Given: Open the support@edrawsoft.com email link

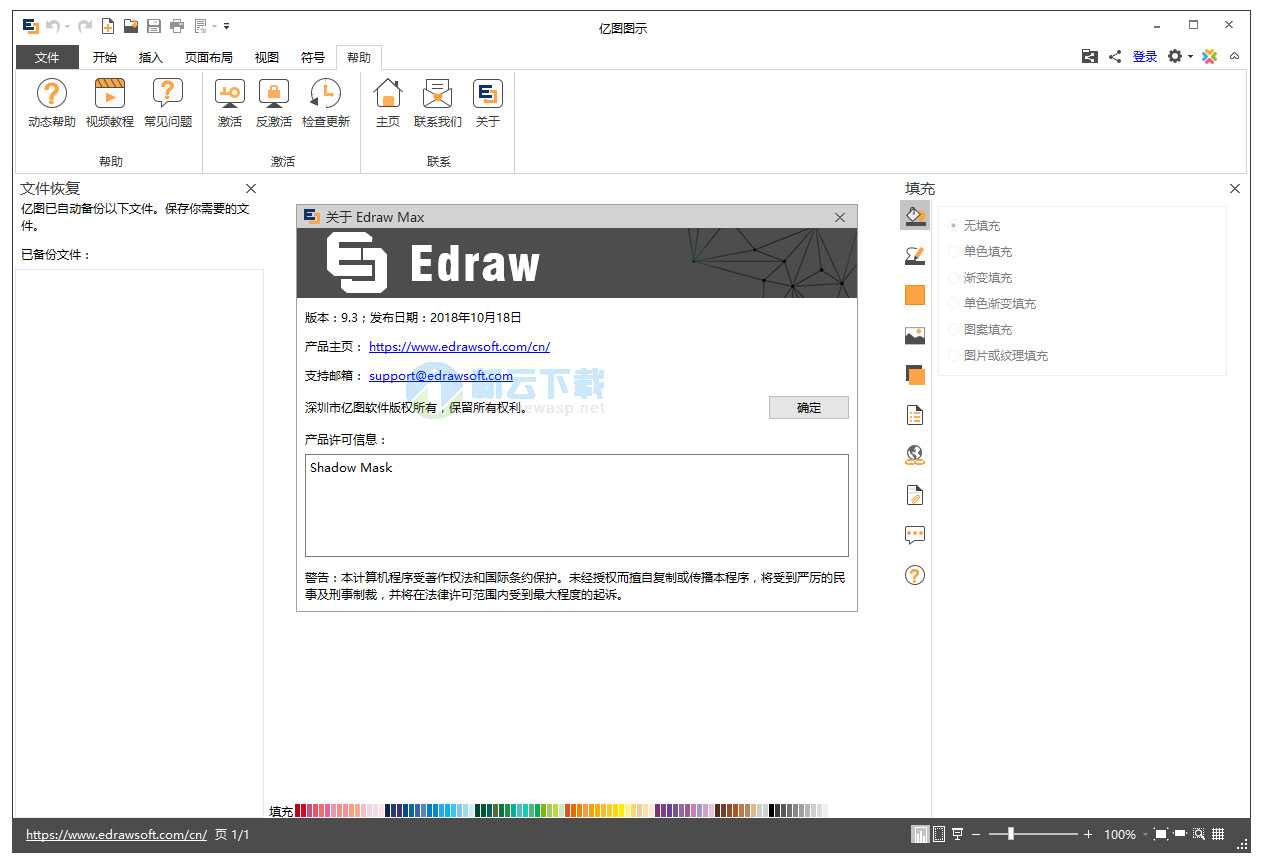Looking at the screenshot, I should [440, 376].
